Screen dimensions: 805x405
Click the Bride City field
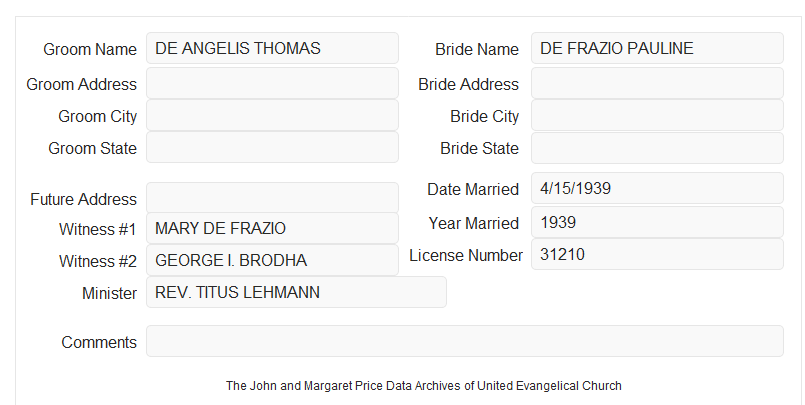657,115
